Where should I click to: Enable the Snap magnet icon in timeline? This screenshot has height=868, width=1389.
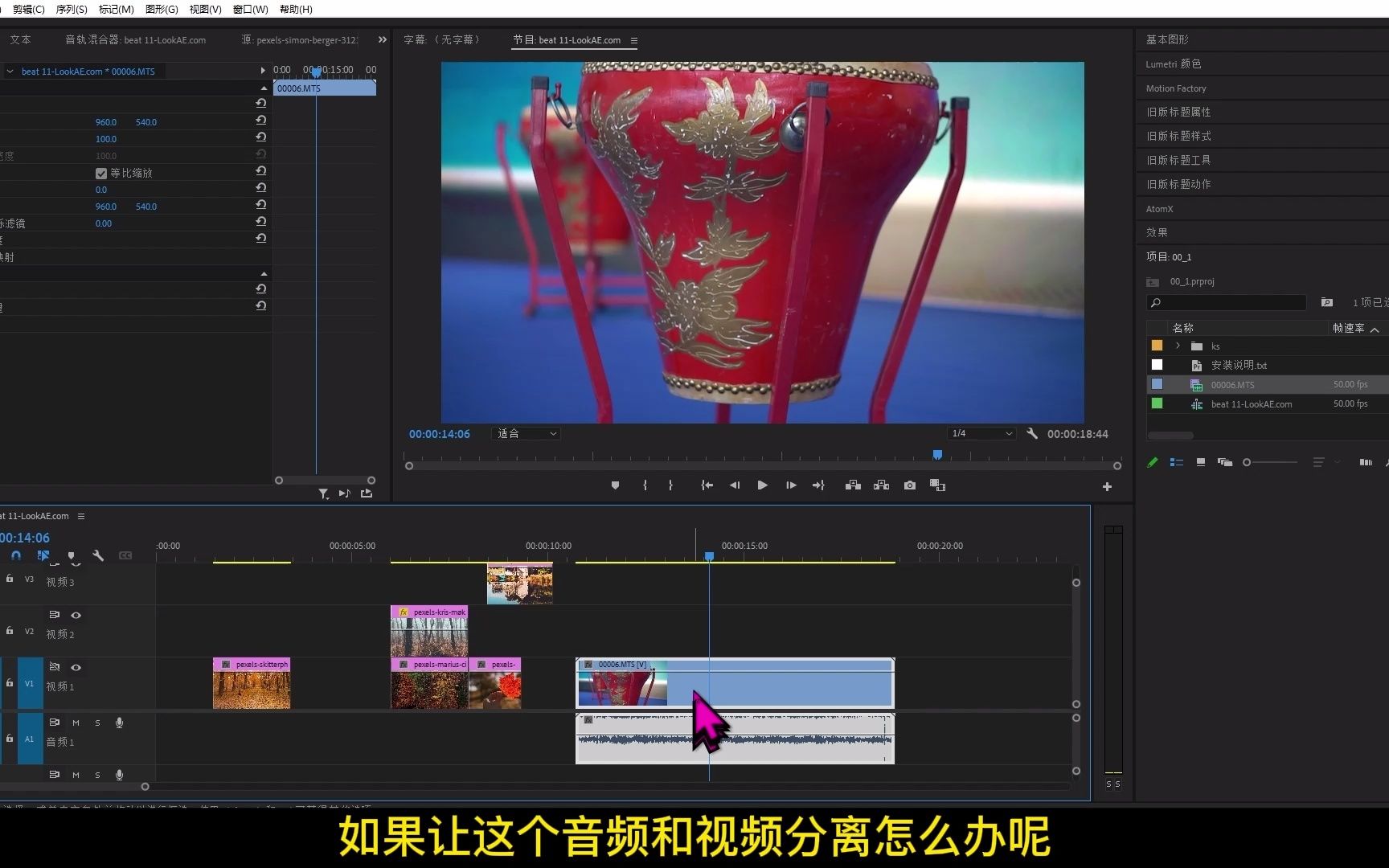click(x=16, y=555)
